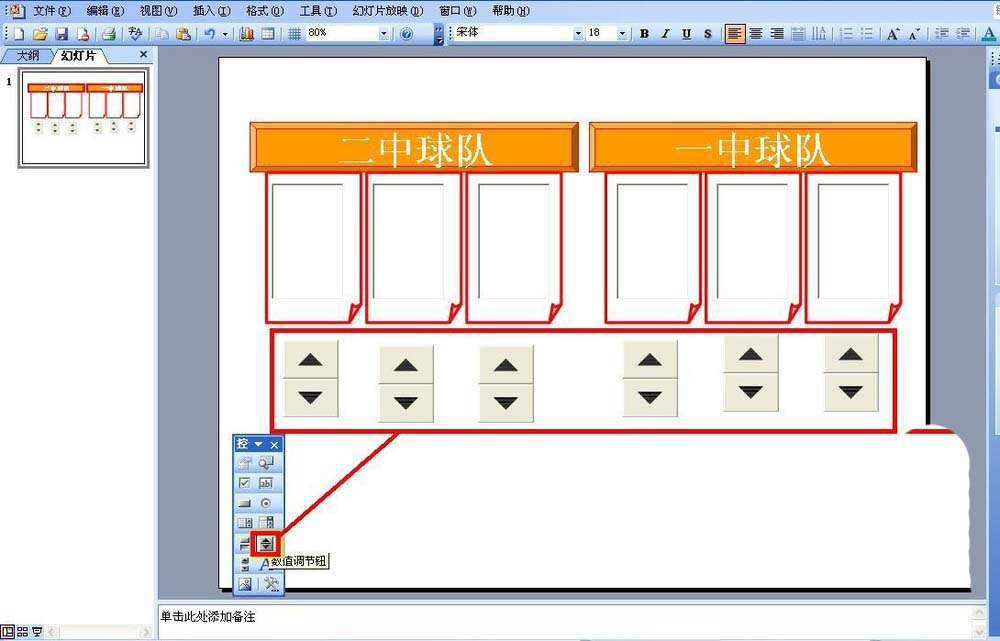
Task: Click 单击此处添加备注 notes area
Action: [x=207, y=617]
